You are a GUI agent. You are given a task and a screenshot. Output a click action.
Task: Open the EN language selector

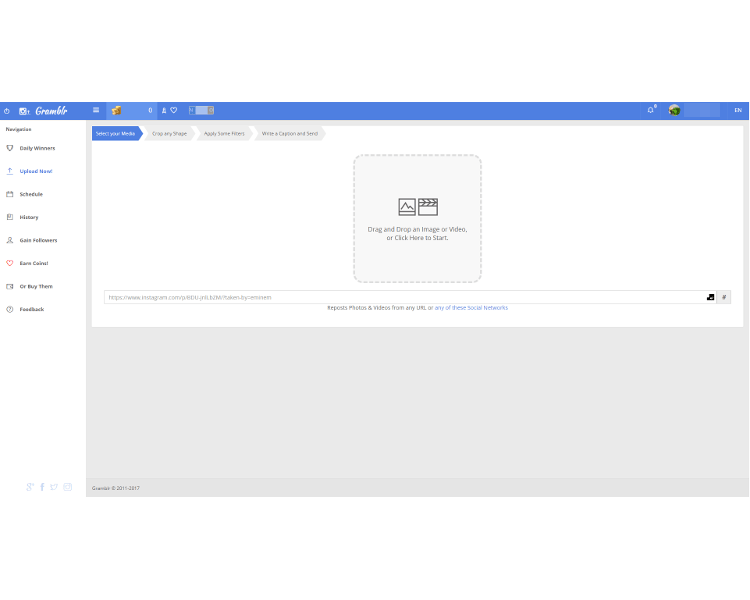(x=738, y=111)
